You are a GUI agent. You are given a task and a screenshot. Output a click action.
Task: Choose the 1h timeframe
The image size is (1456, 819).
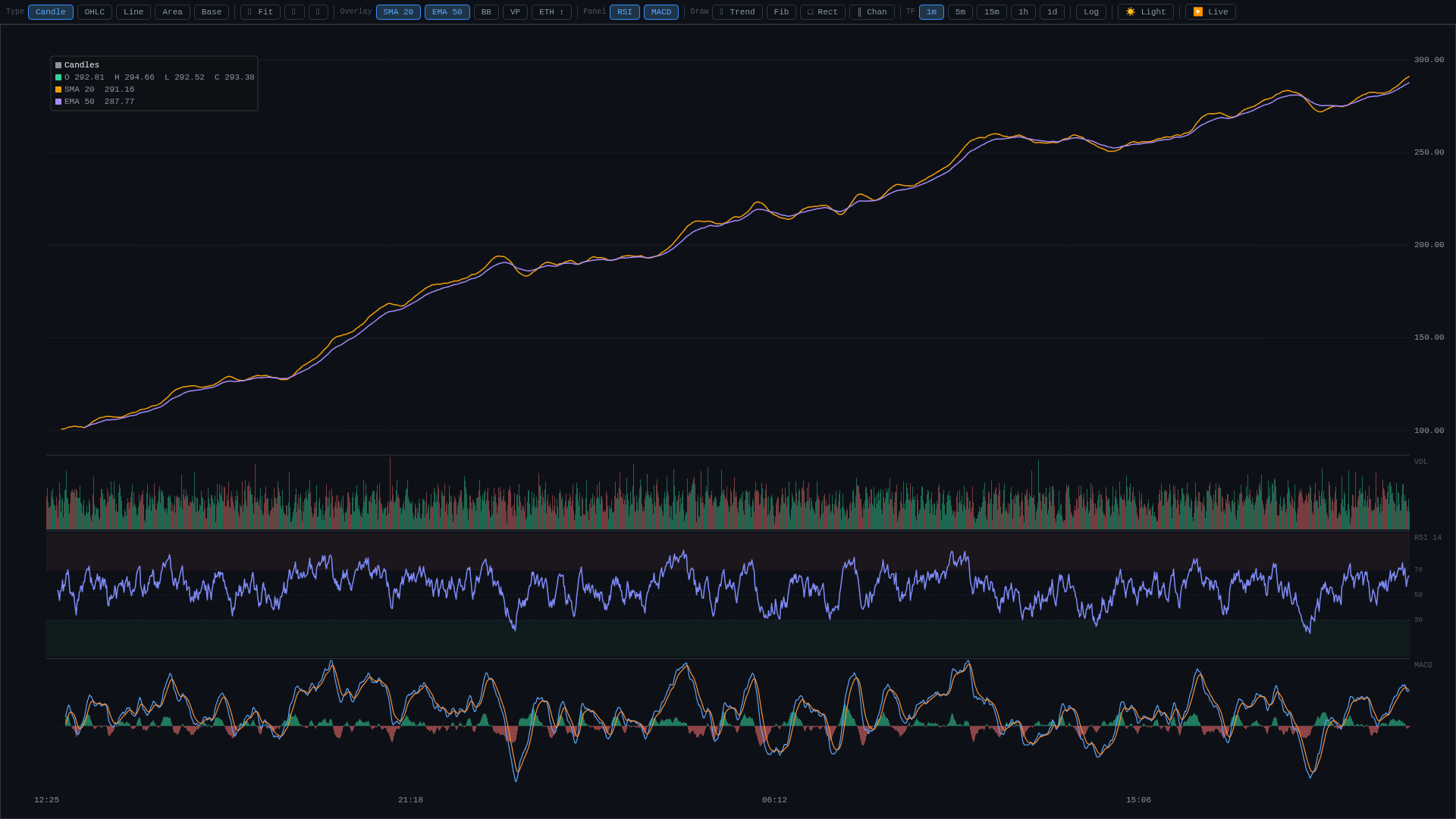coord(1023,12)
